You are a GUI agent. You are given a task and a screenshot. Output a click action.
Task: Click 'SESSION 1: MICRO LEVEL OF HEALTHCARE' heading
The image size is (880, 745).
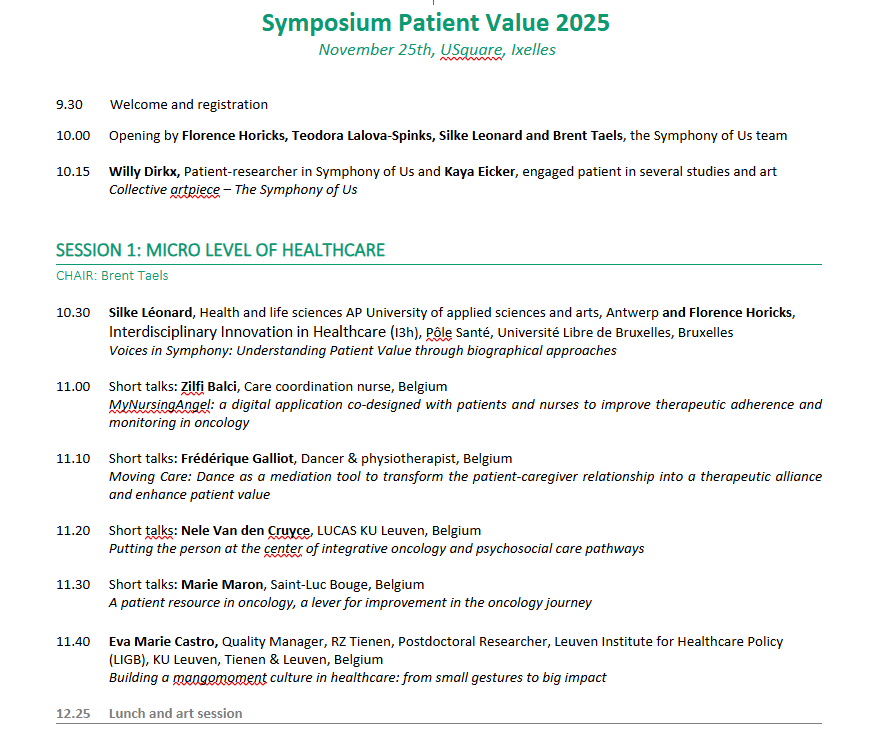pos(220,250)
